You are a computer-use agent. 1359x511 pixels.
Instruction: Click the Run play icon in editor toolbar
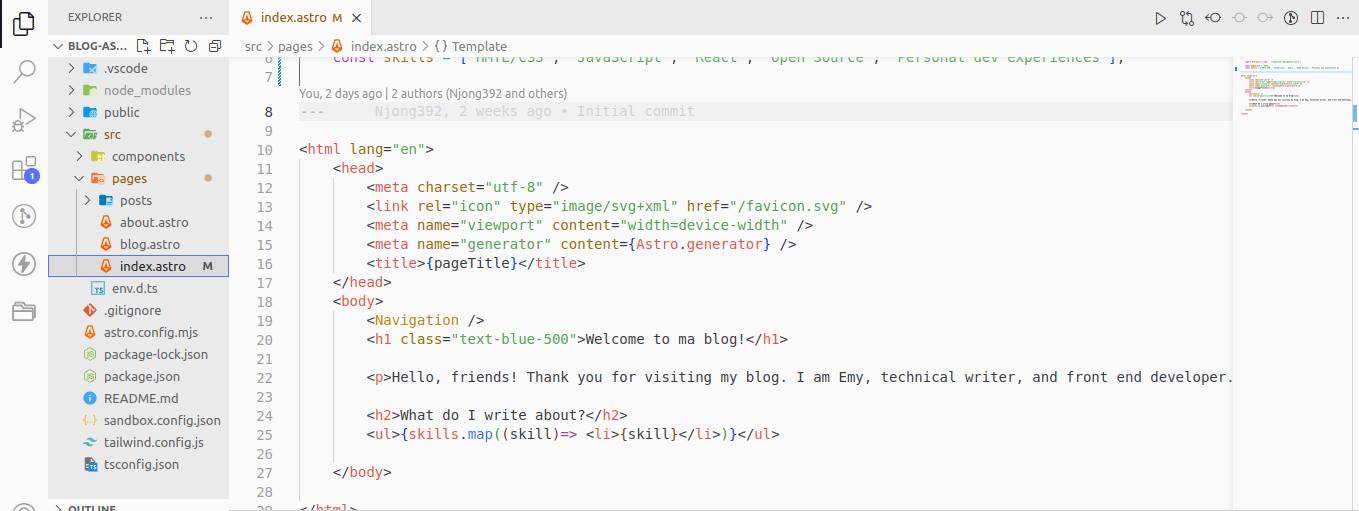1160,18
